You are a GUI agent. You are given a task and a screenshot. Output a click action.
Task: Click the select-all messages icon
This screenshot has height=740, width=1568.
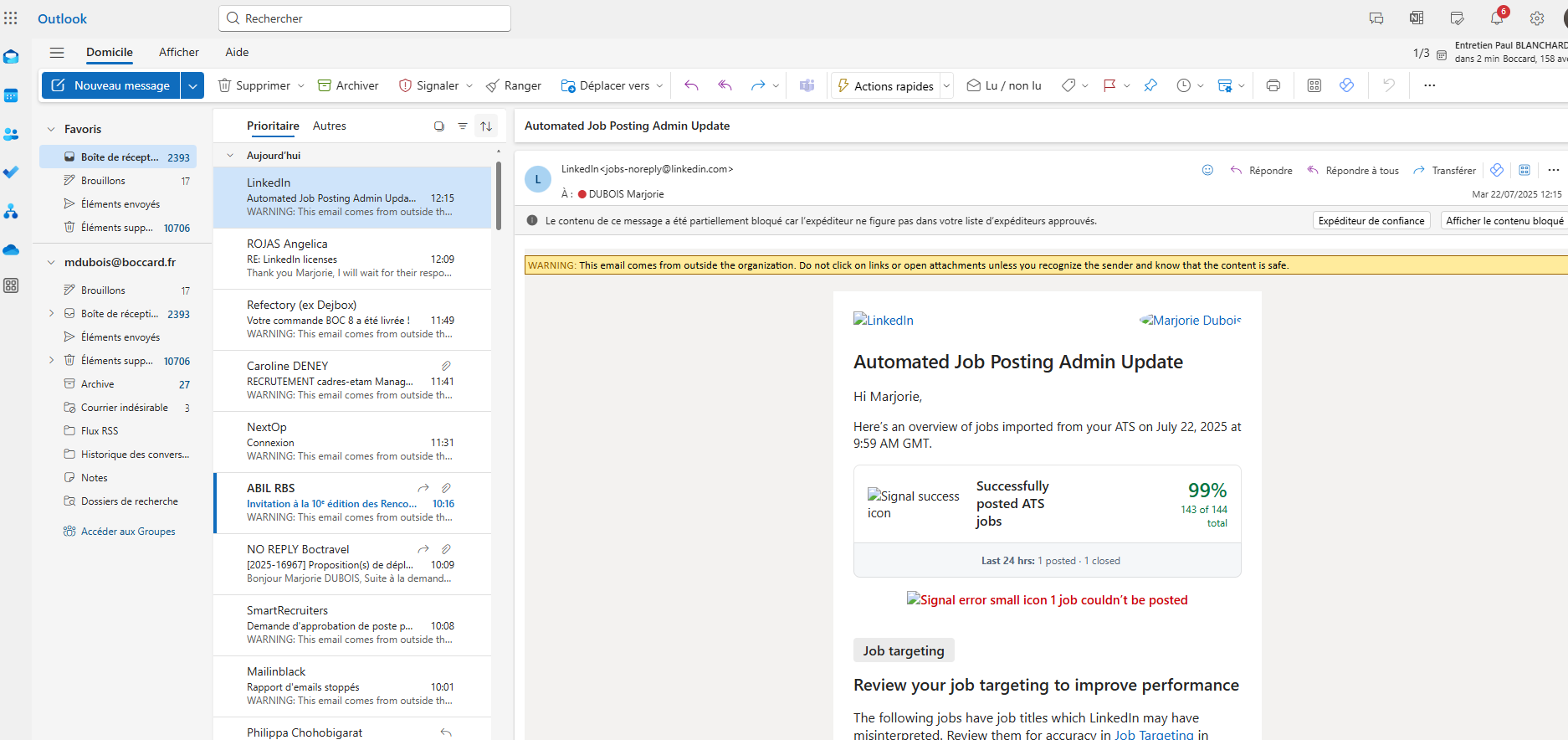point(439,126)
